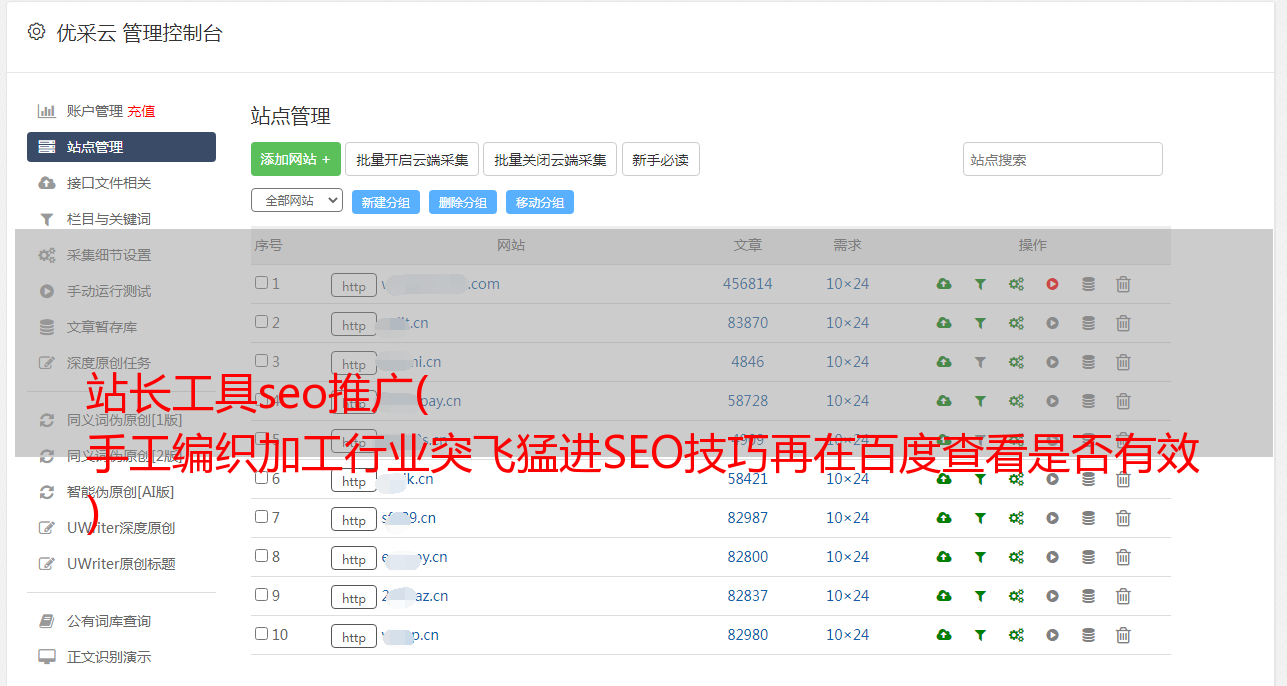Click the gear icon beside 优采云 管理控制台

point(37,32)
